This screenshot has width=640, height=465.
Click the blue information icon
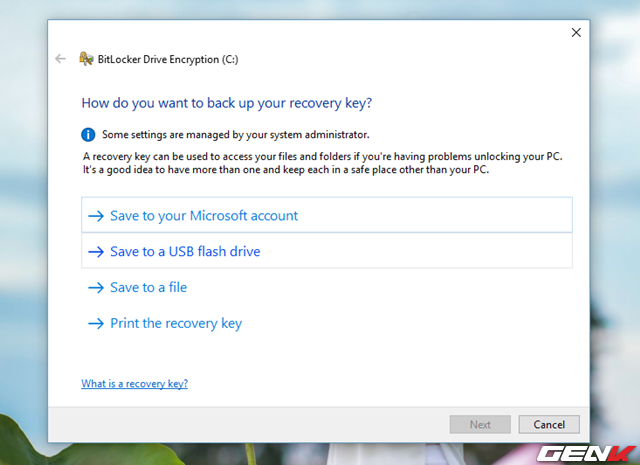coord(88,134)
